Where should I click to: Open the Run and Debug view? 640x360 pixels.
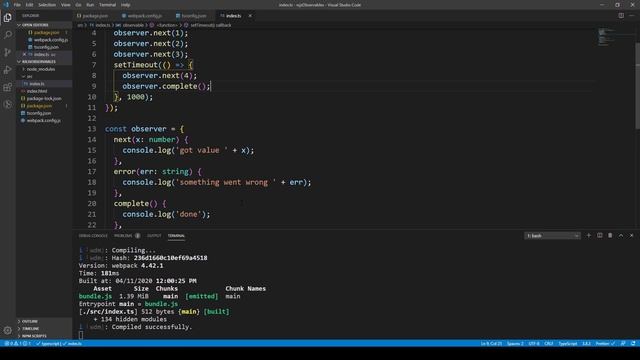(8, 70)
